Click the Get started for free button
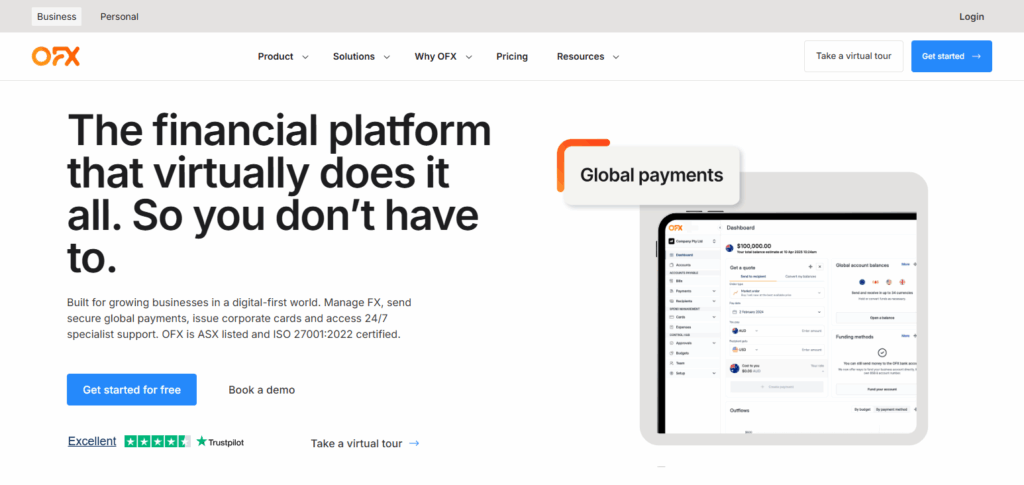 tap(131, 390)
